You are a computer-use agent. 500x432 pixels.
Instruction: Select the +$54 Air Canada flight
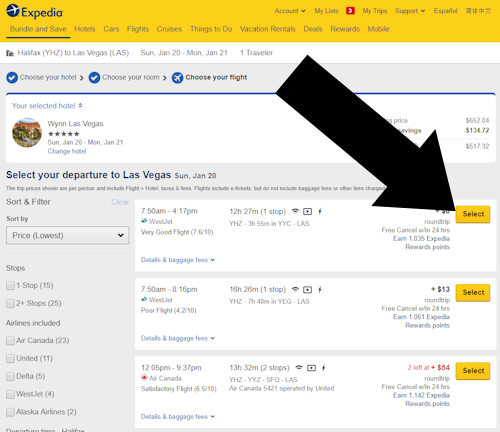pos(473,371)
